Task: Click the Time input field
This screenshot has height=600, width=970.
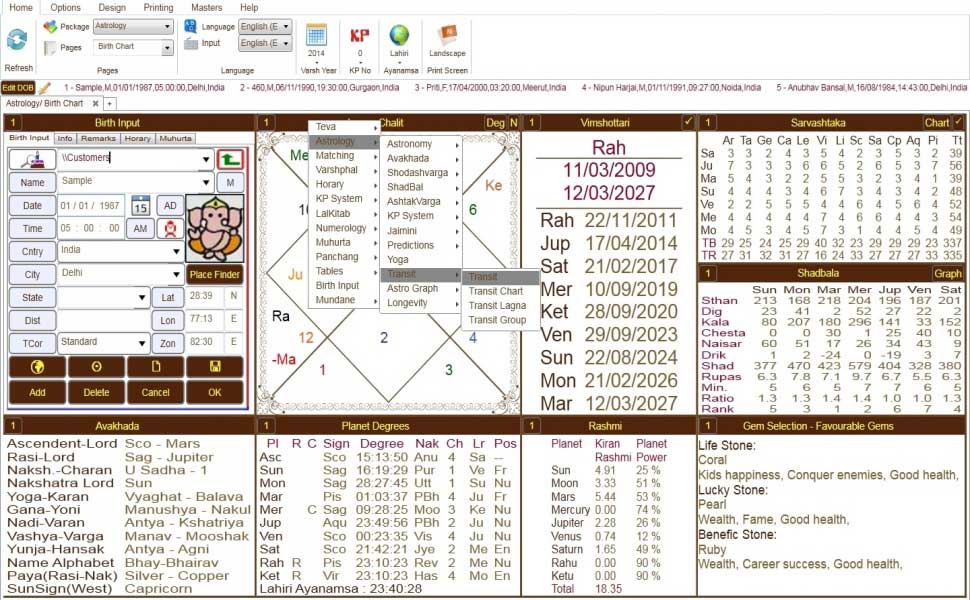Action: (x=90, y=228)
